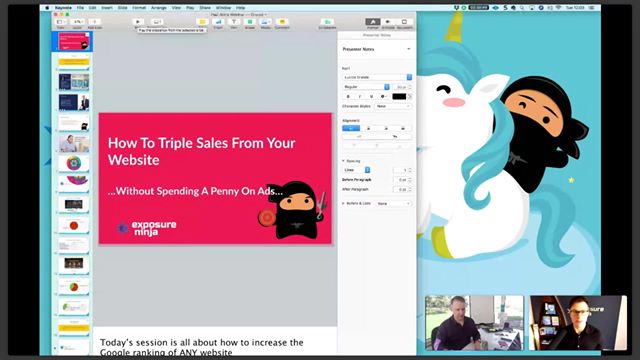Open the Character Styles dropdown
This screenshot has height=360, width=640.
(x=393, y=106)
